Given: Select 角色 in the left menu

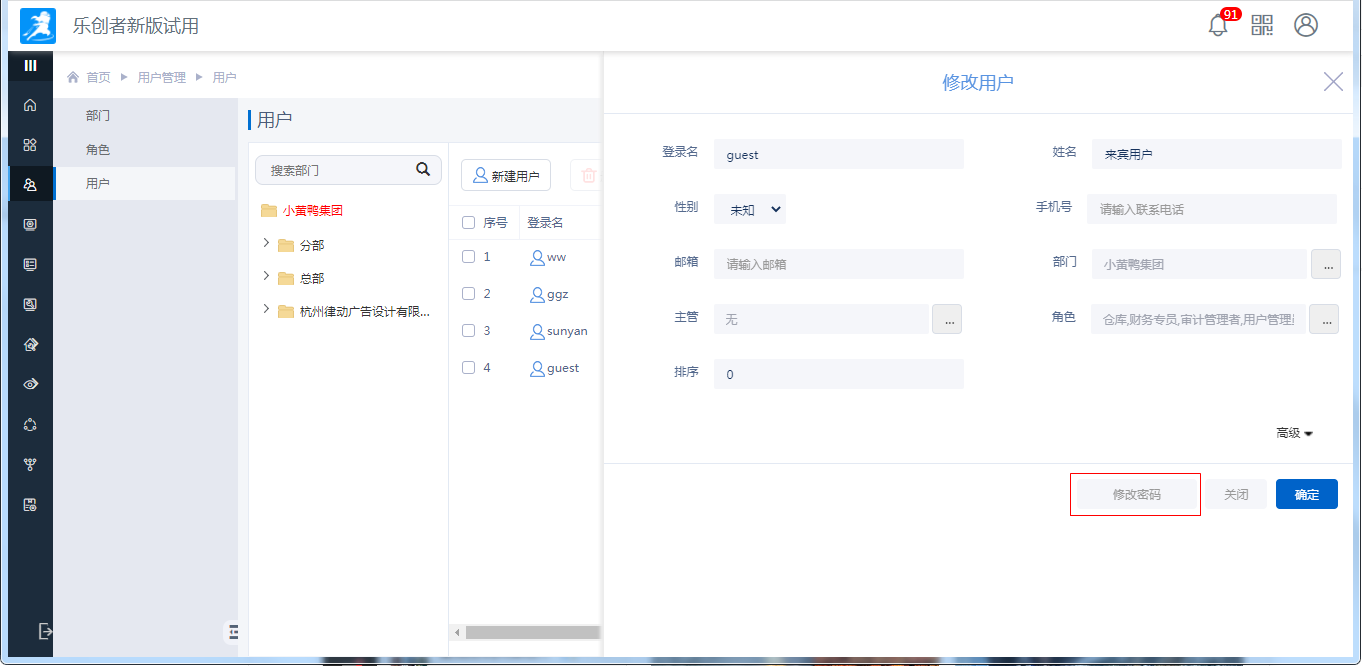Looking at the screenshot, I should [98, 150].
